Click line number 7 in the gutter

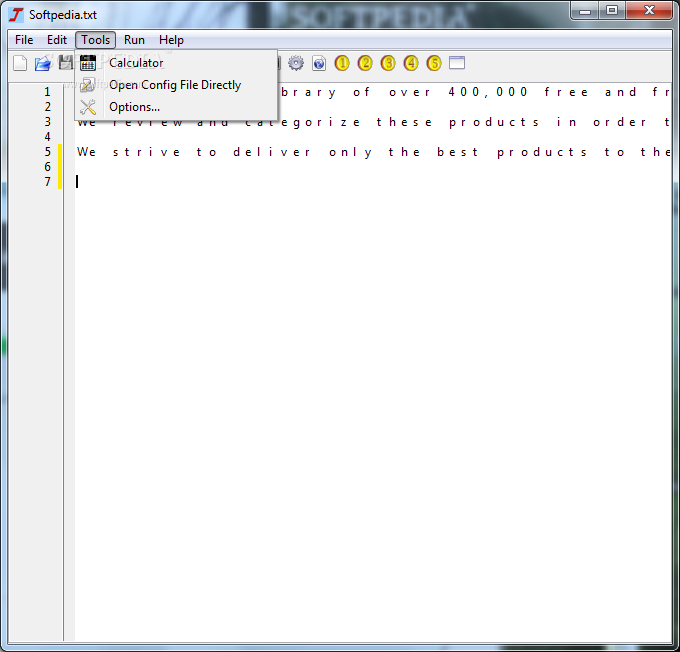click(x=47, y=182)
